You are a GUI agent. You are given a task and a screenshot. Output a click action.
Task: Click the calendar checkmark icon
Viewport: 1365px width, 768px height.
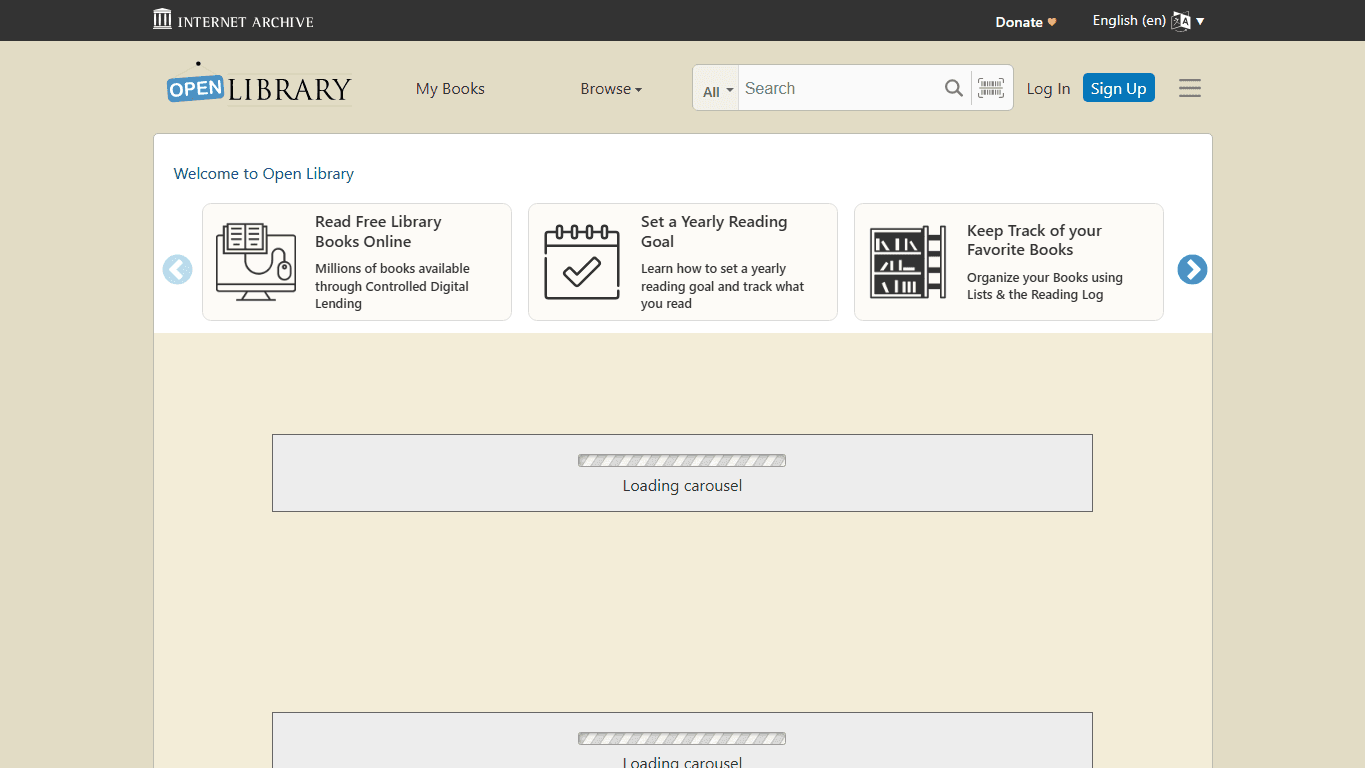[582, 262]
